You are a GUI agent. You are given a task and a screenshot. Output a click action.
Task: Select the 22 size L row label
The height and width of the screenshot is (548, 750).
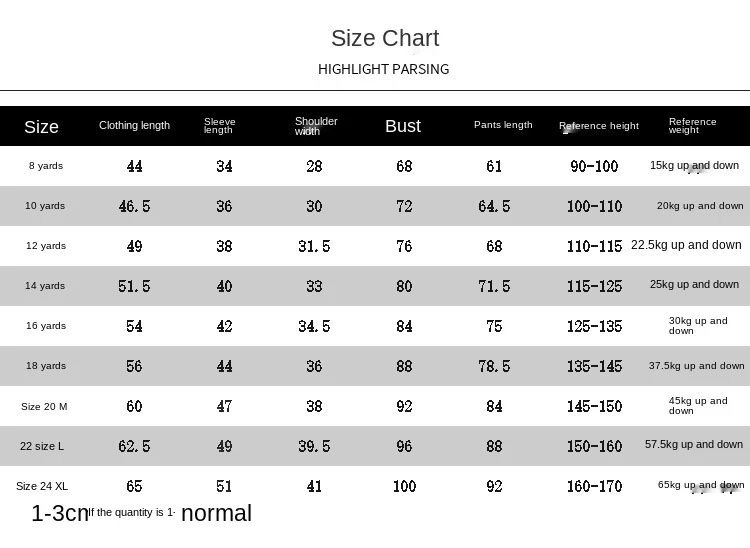[x=42, y=446]
